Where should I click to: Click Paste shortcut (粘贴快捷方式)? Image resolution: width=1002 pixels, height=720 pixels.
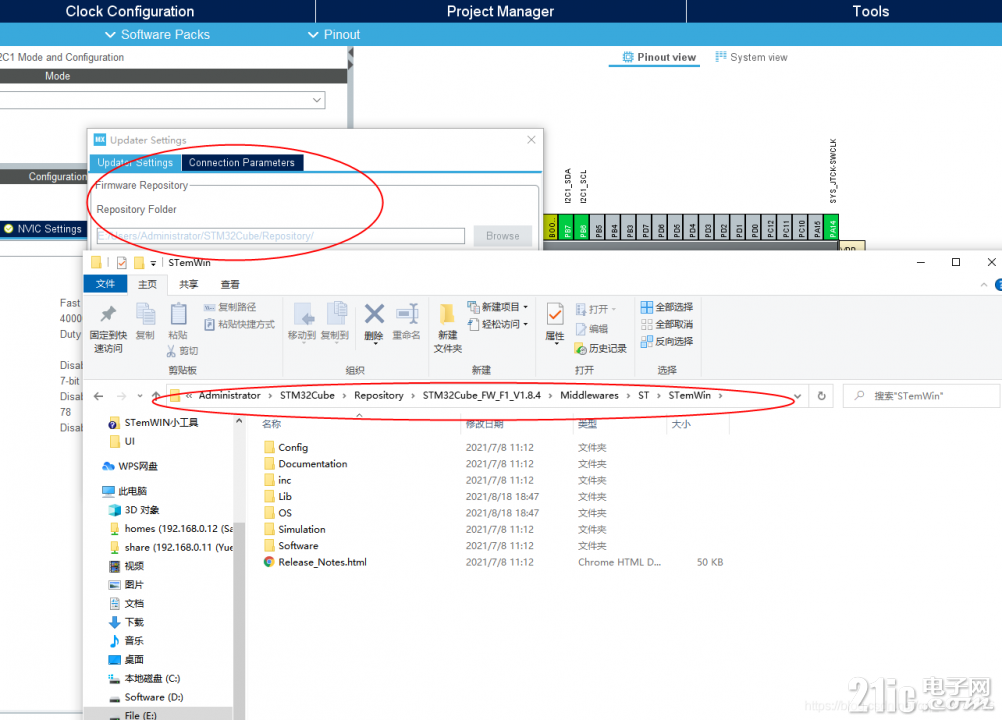click(x=240, y=325)
